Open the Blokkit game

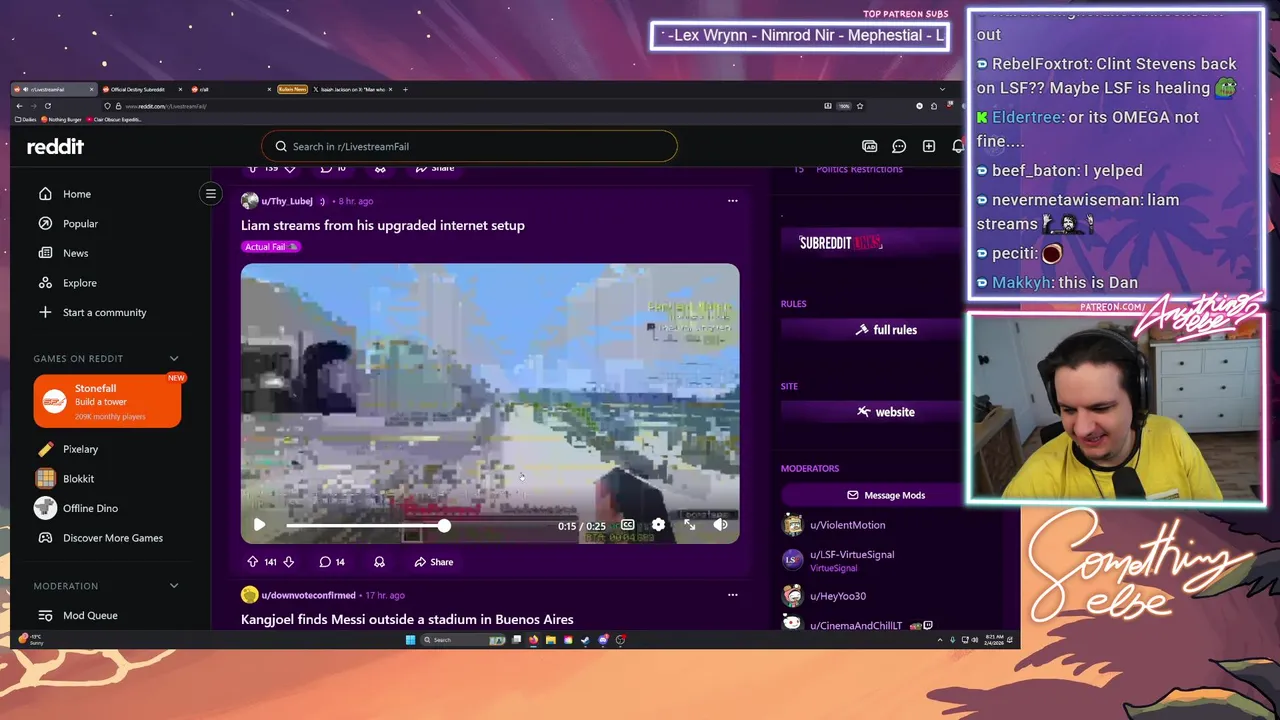pos(78,479)
